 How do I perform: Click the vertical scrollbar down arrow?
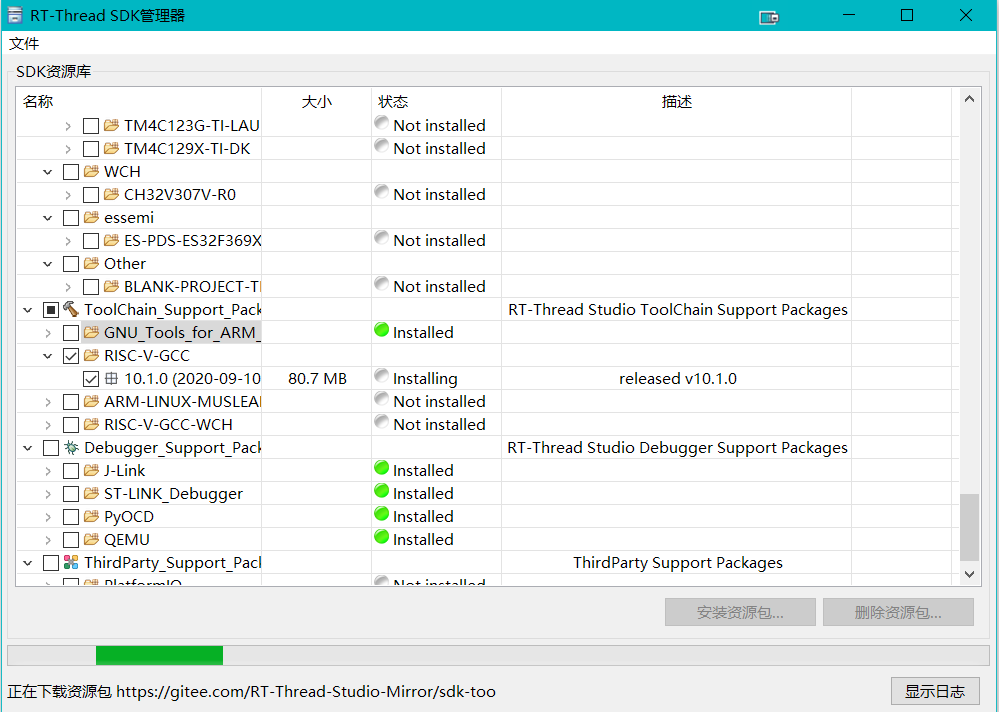tap(969, 574)
